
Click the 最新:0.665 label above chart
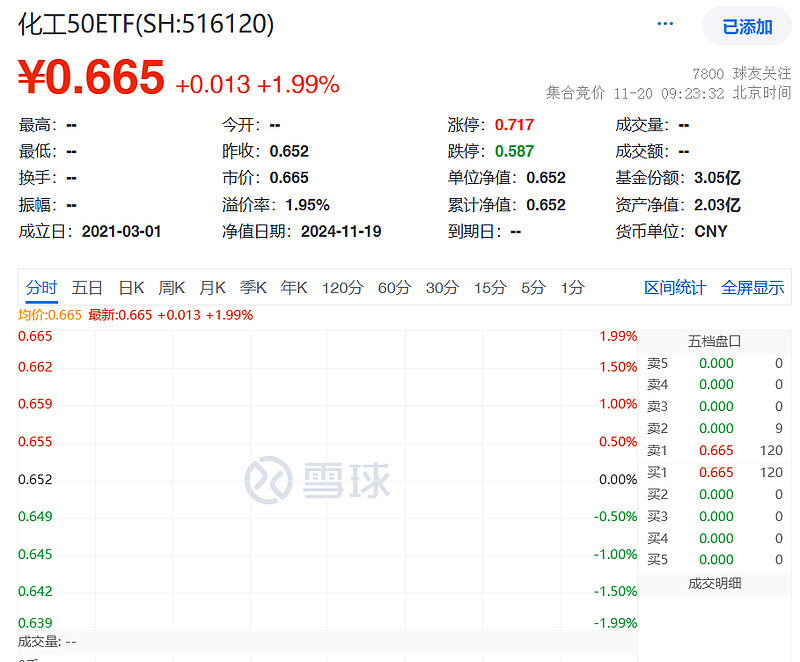coord(120,315)
